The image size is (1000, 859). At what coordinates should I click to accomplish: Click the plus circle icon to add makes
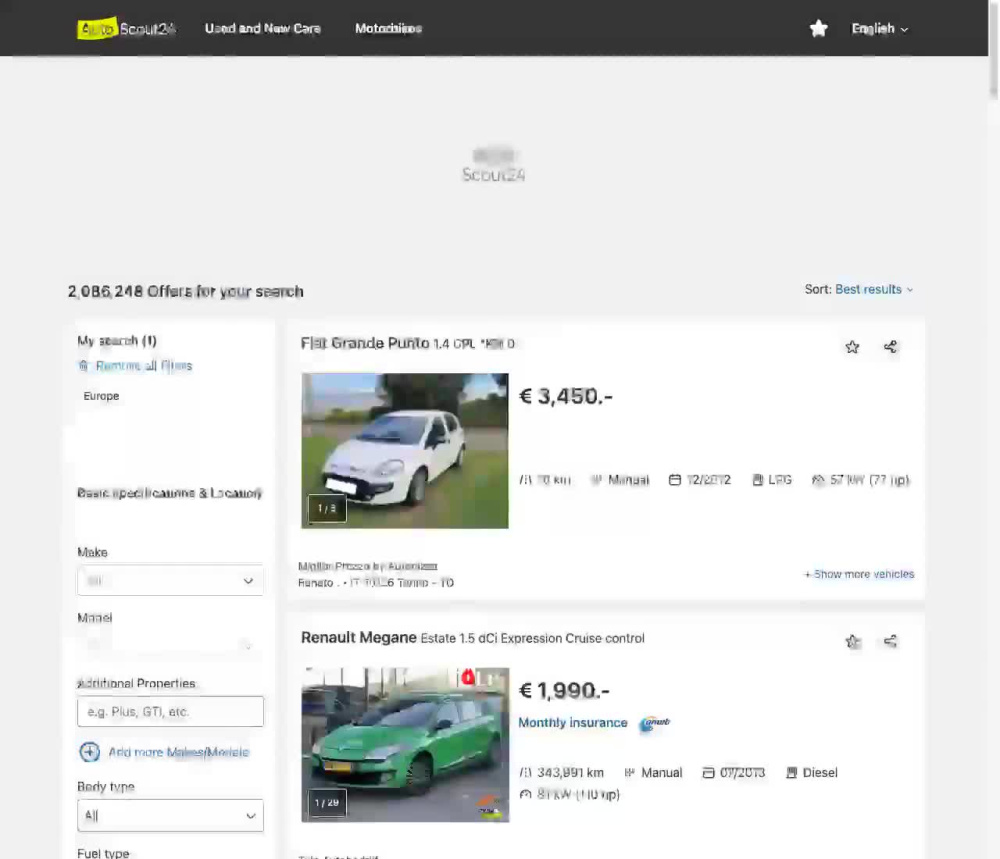click(89, 752)
